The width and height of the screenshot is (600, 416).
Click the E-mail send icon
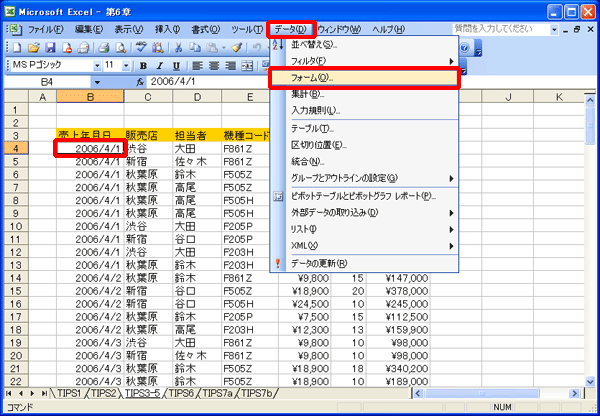[83, 47]
